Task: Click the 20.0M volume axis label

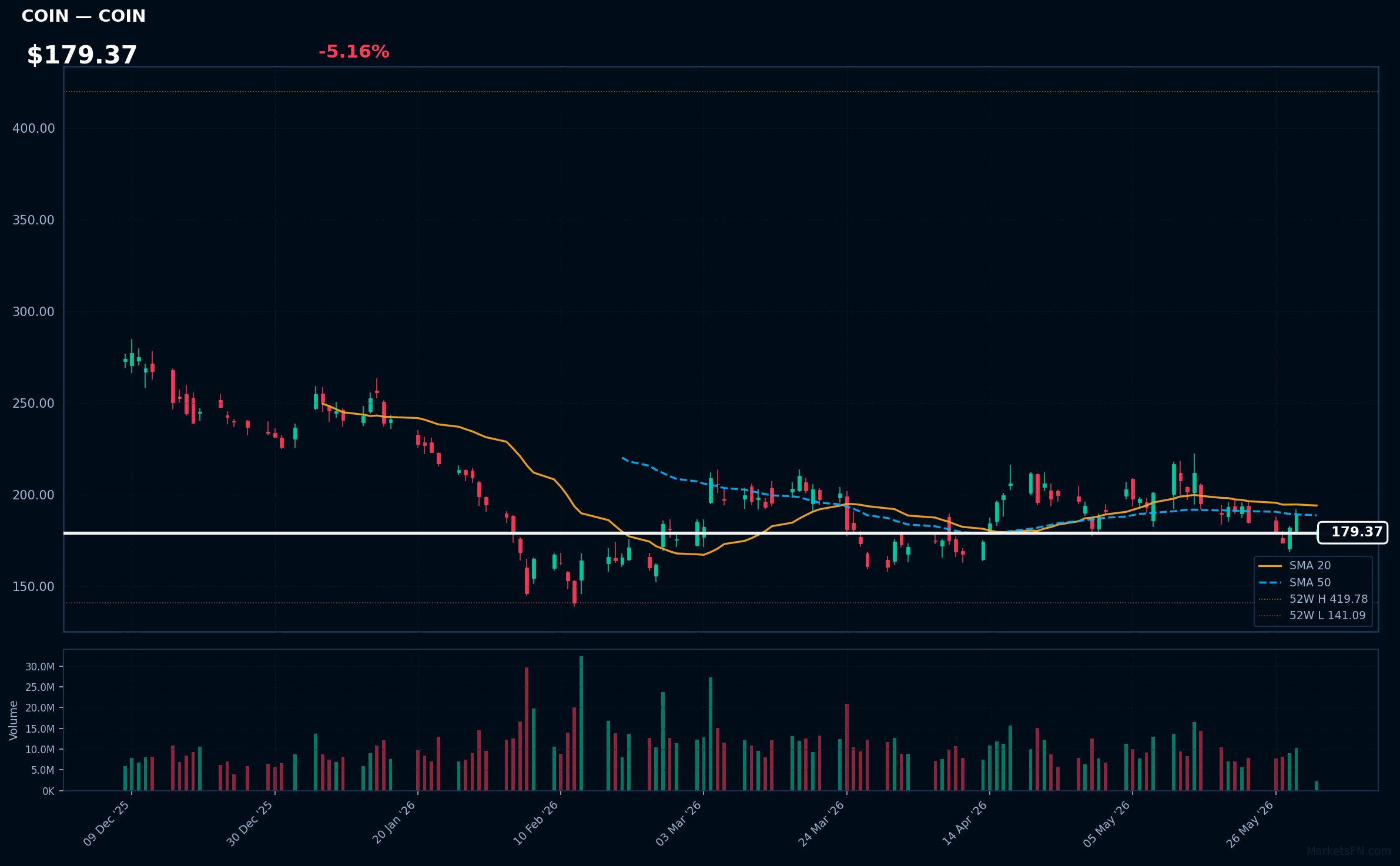Action: tap(40, 708)
